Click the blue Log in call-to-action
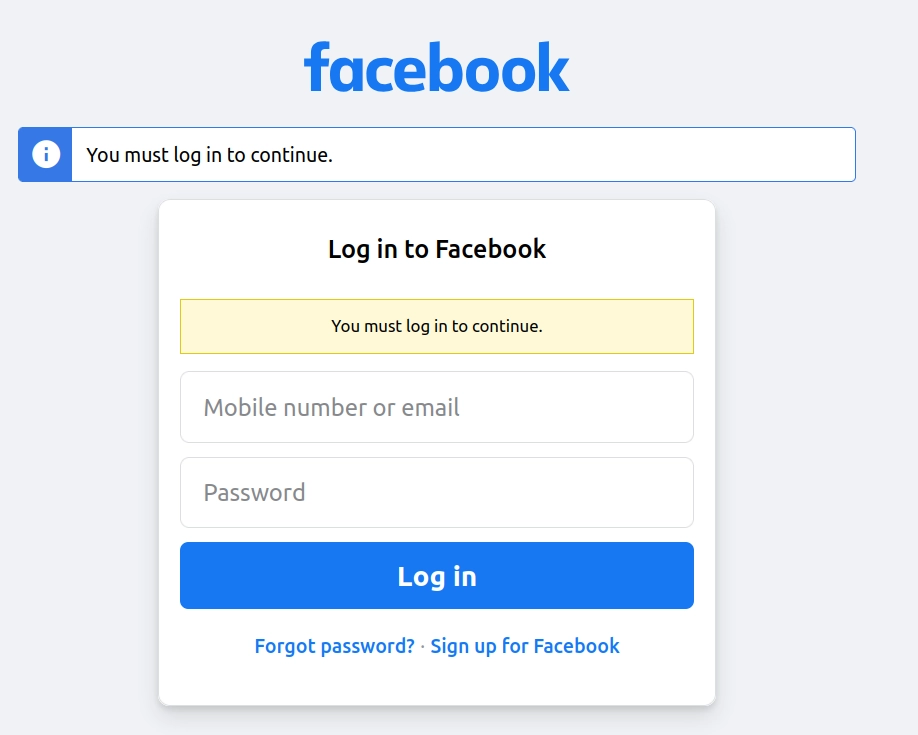Screen dimensions: 918x735 pos(437,575)
